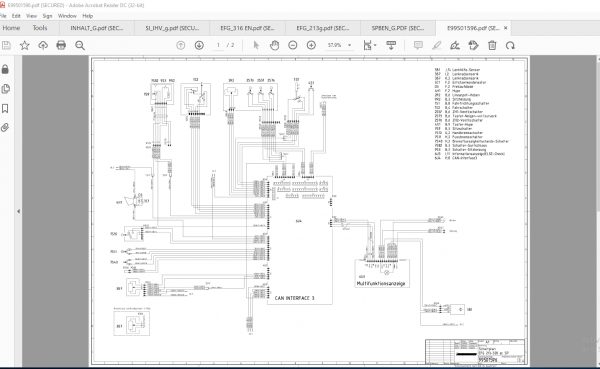Click the stamp tool icon

tap(473, 45)
